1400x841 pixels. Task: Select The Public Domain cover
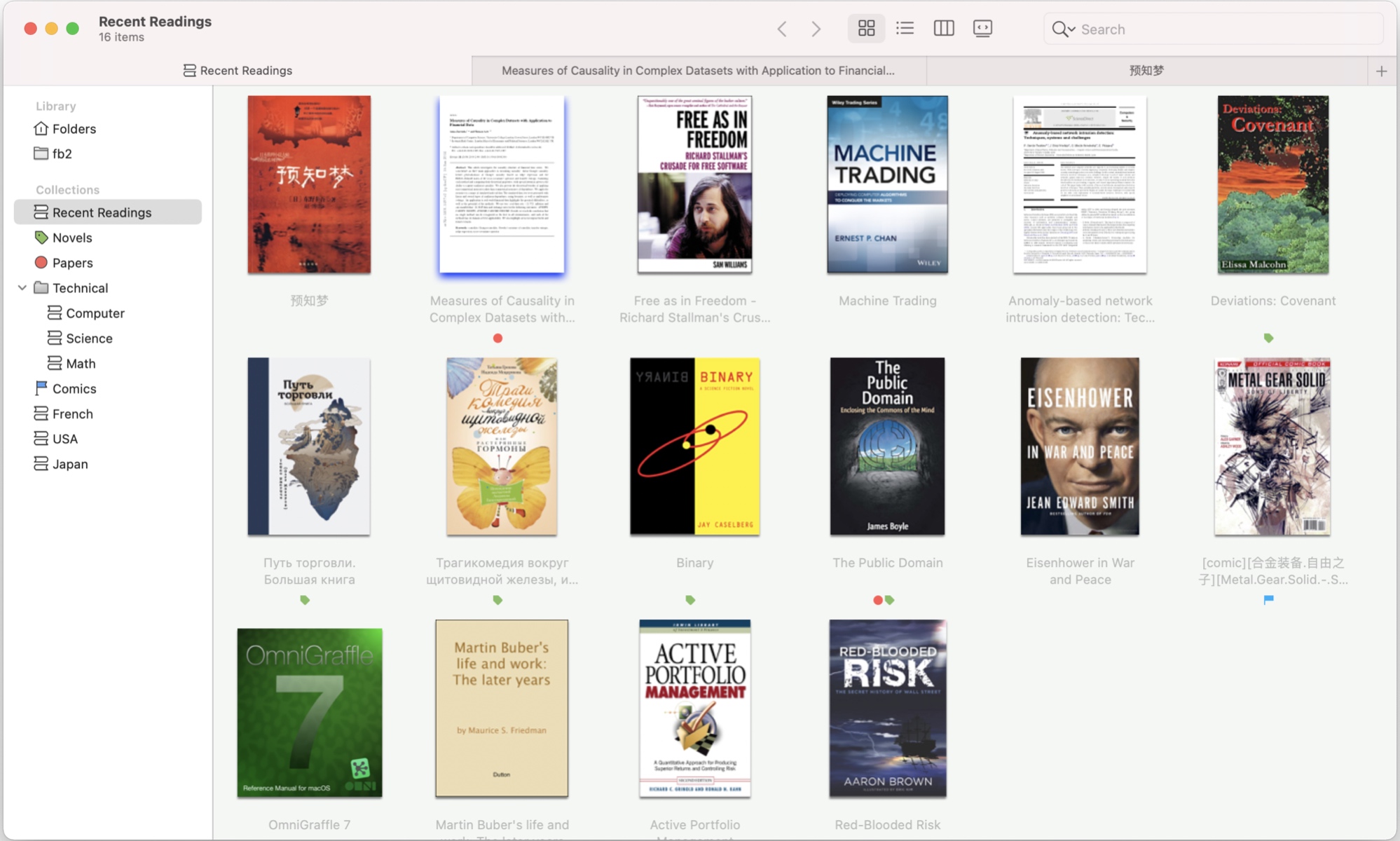[x=887, y=447]
